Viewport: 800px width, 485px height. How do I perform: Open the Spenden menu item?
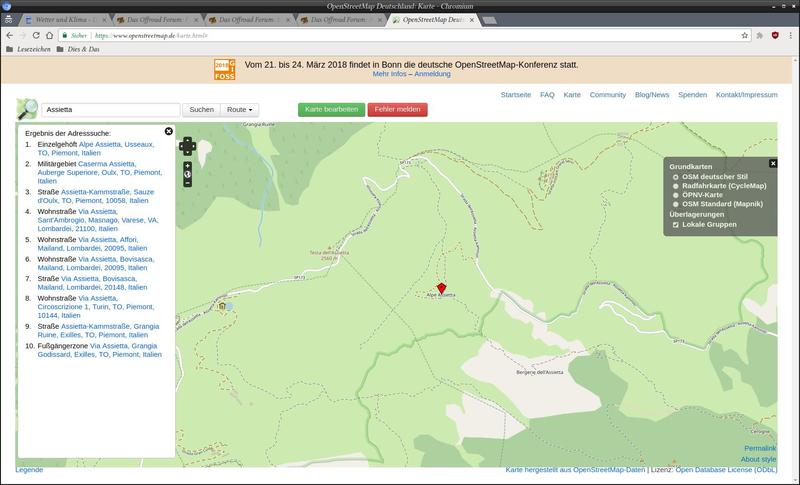pyautogui.click(x=692, y=95)
